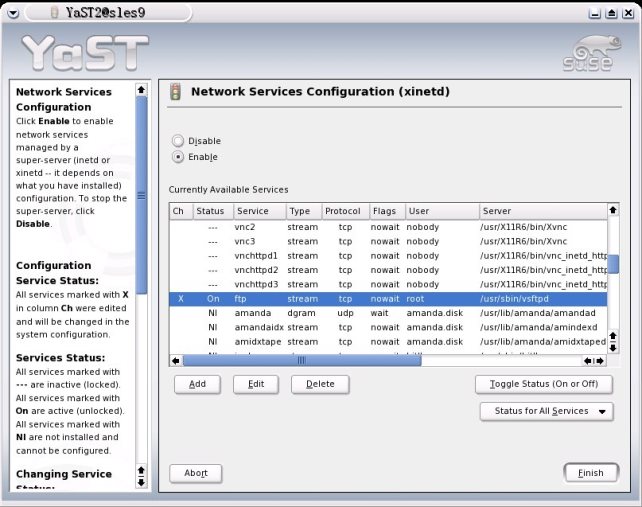
Task: Select the amandaidx service row
Action: click(388, 328)
